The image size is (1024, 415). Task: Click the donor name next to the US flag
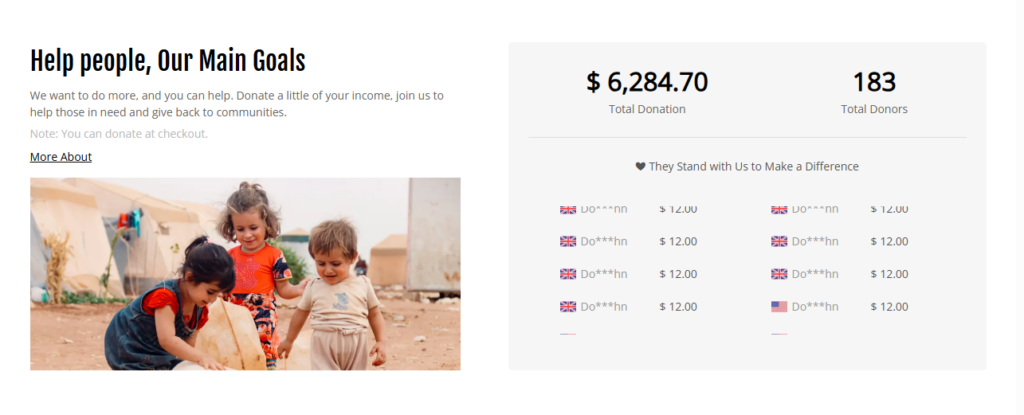[x=815, y=307]
